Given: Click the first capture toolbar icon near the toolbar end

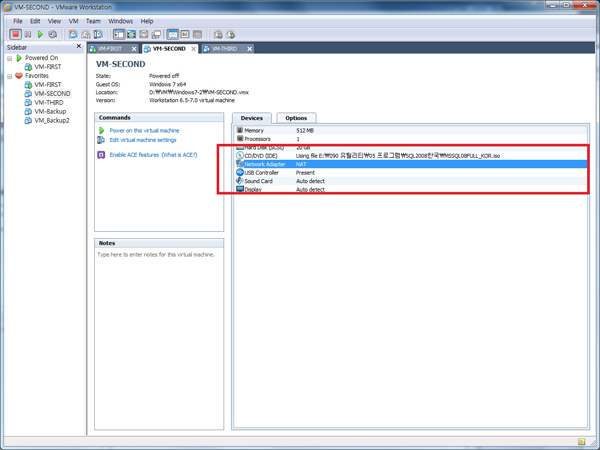Looking at the screenshot, I should [x=218, y=34].
